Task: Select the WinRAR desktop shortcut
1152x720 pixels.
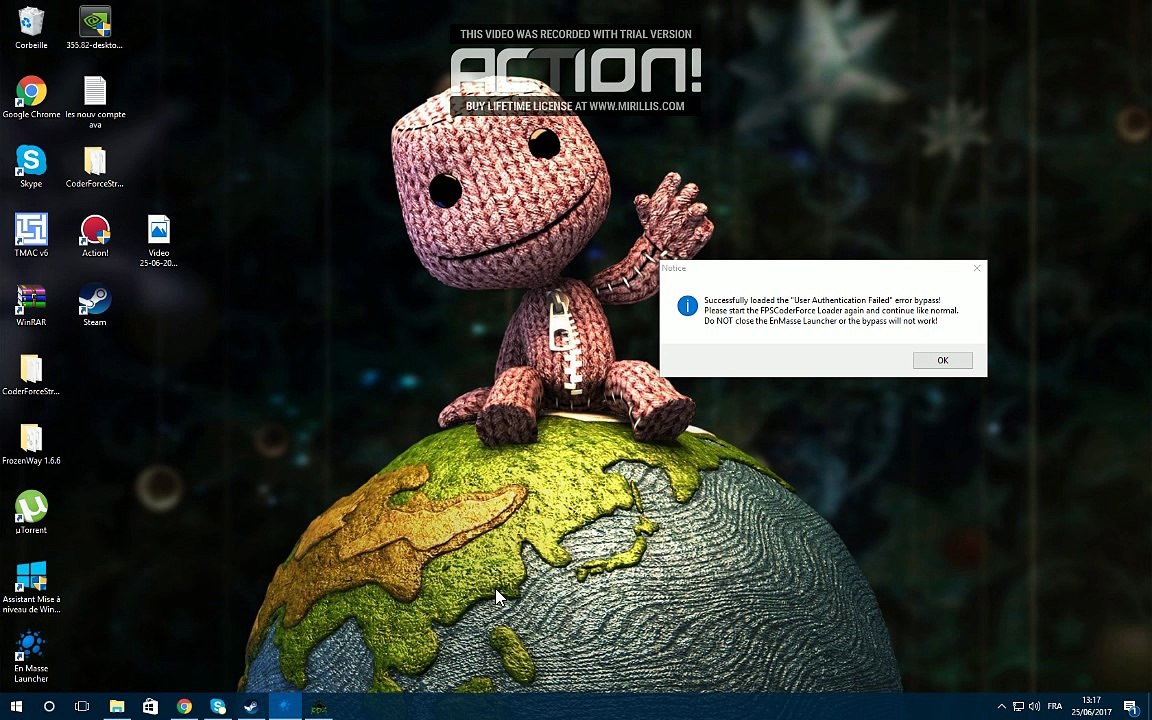Action: [x=31, y=304]
